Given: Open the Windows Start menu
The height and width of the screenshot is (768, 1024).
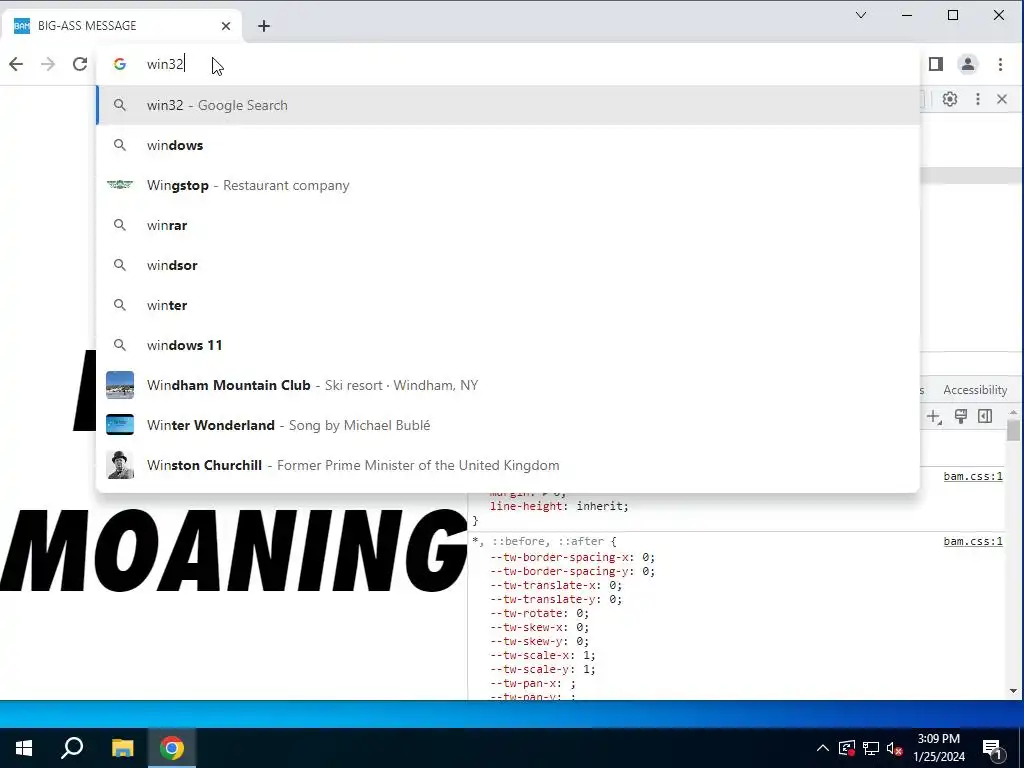Looking at the screenshot, I should point(24,748).
